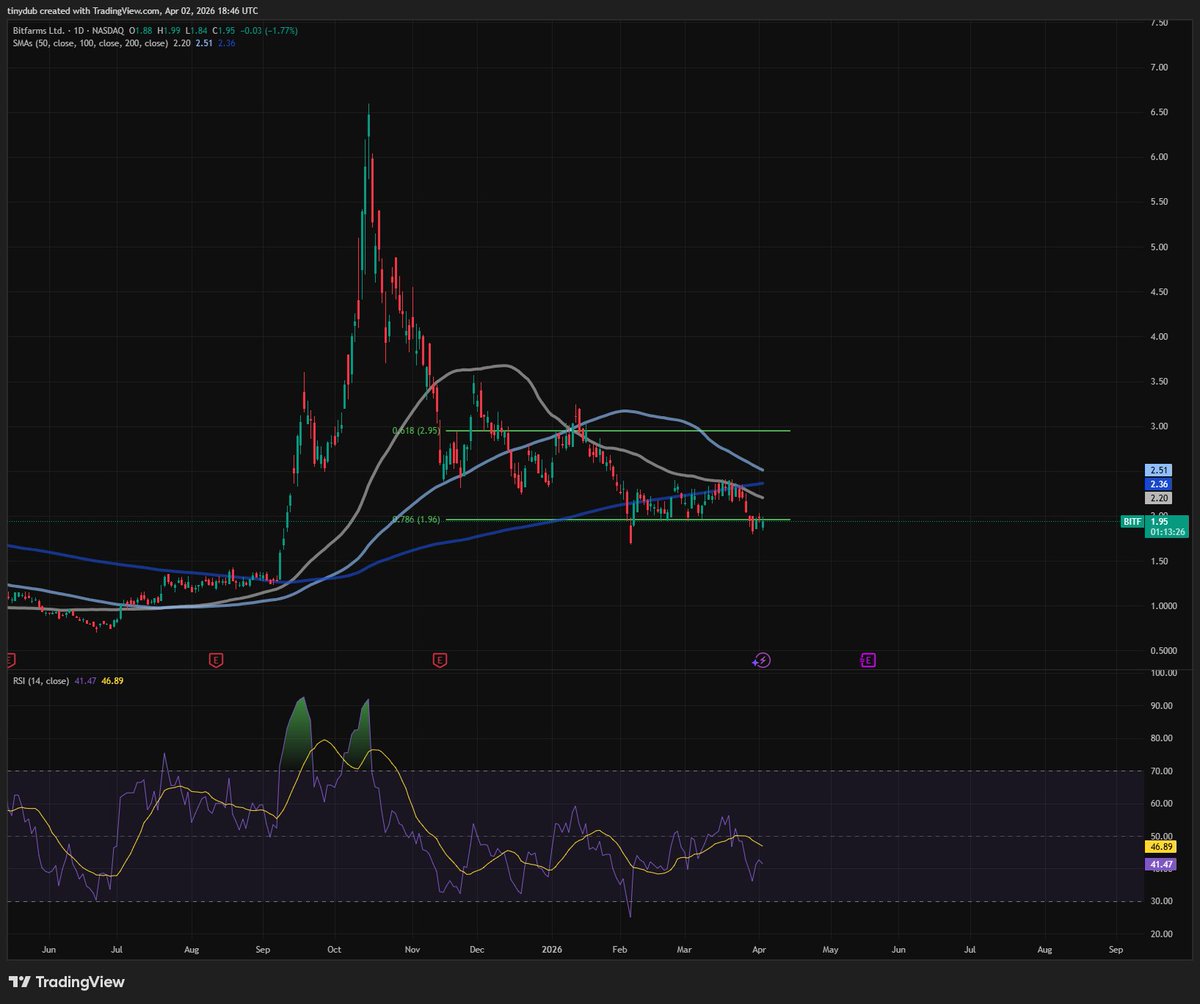The height and width of the screenshot is (1004, 1200).
Task: Click the 5.00 price axis label
Action: click(x=1160, y=247)
